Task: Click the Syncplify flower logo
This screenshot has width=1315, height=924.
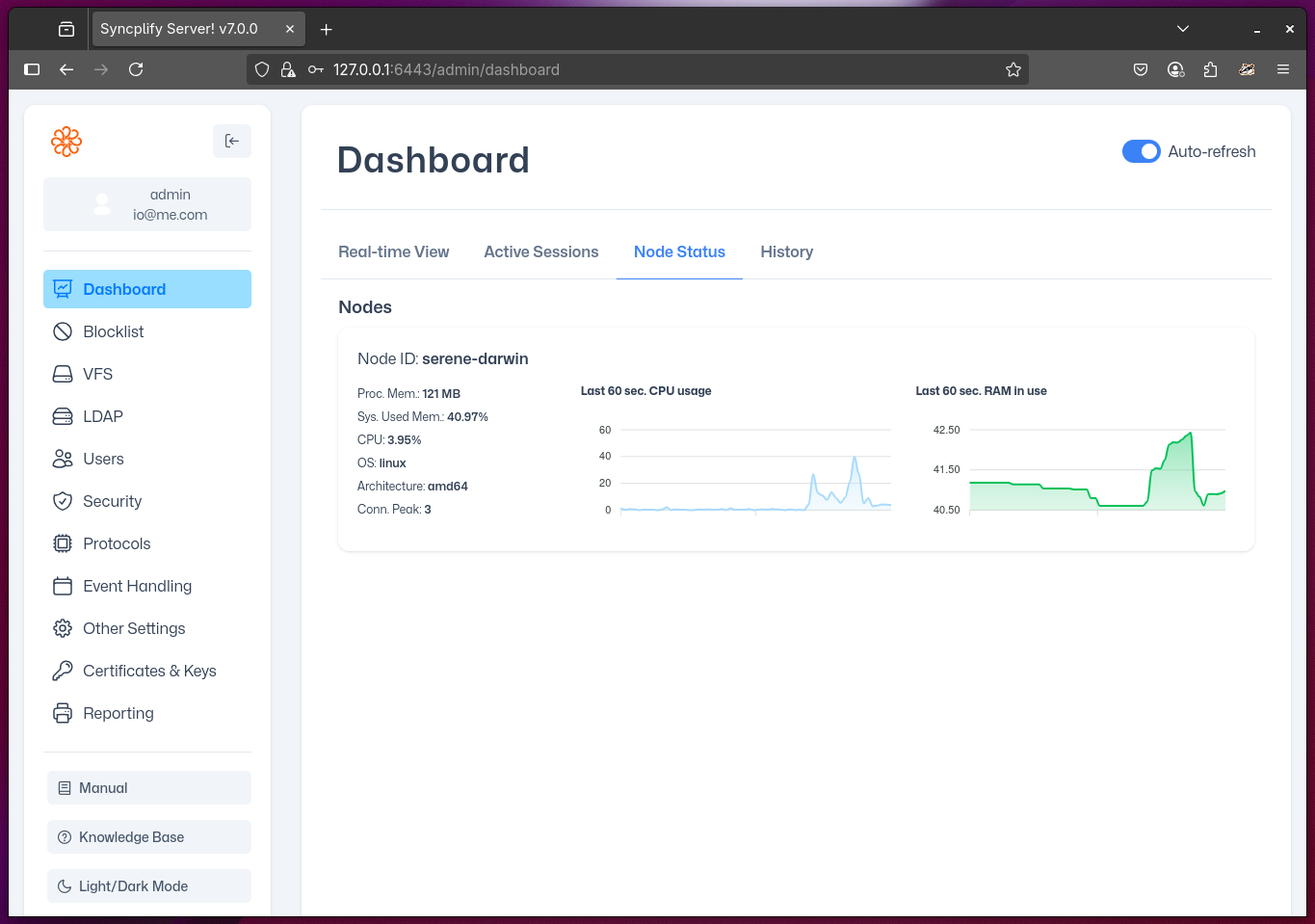Action: pos(66,141)
